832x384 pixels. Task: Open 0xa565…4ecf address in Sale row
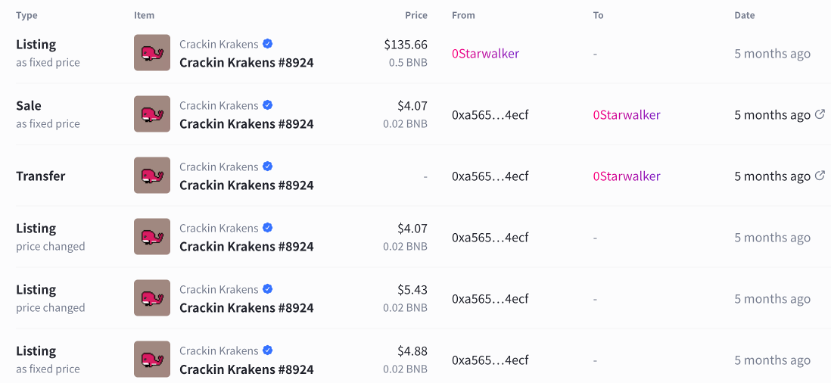click(x=490, y=115)
